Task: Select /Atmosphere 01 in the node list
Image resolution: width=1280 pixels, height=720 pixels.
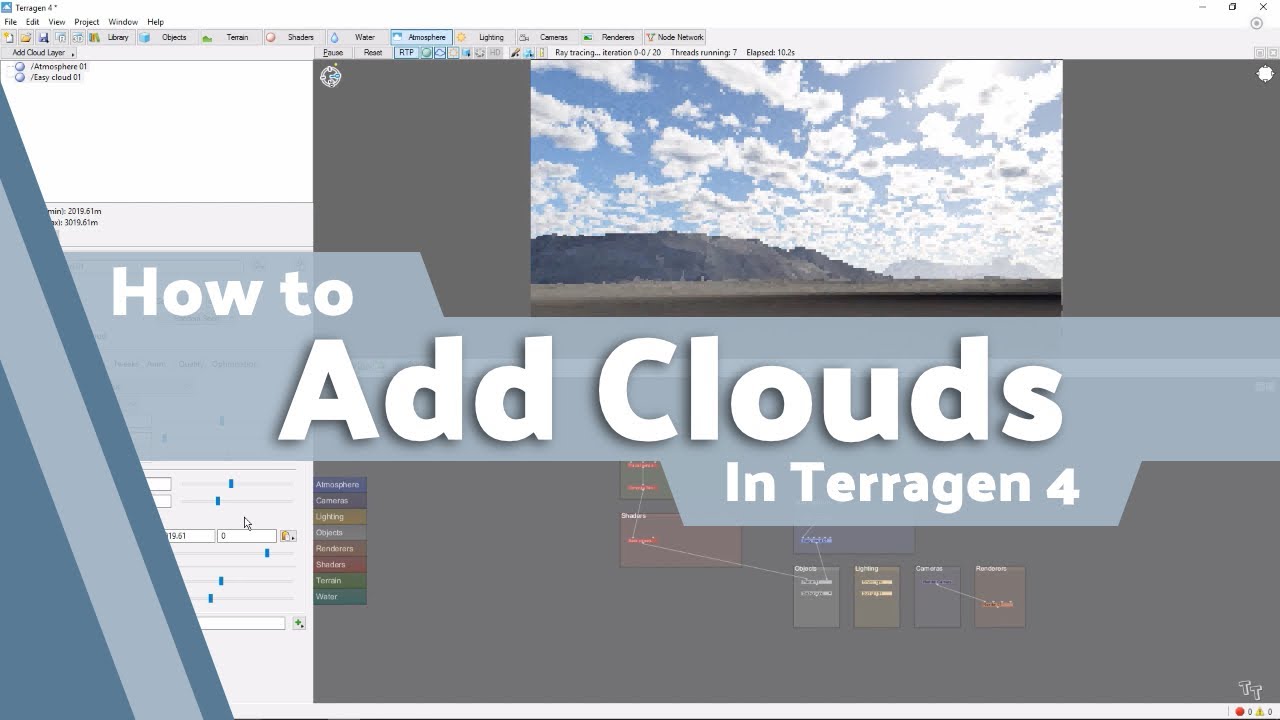Action: coord(58,66)
